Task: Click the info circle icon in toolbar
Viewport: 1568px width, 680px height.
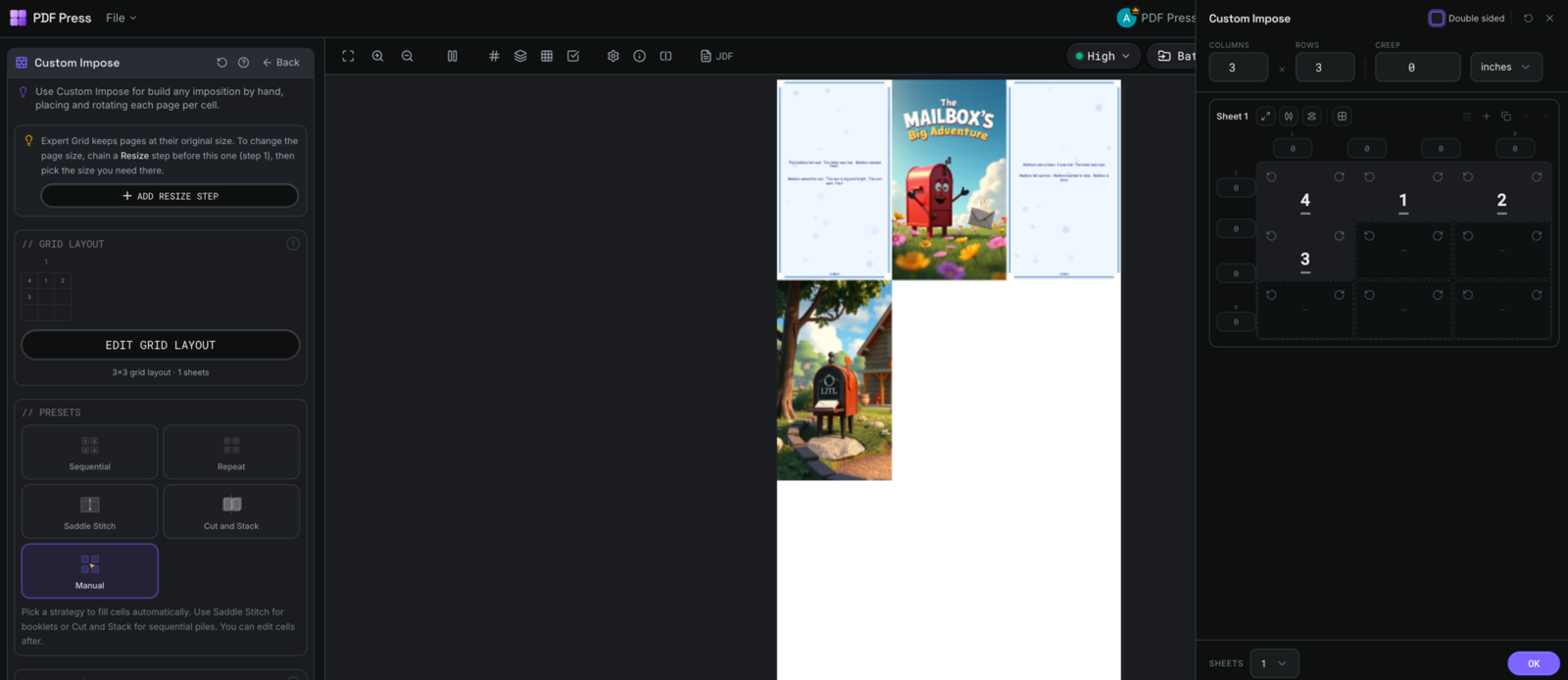Action: [639, 56]
